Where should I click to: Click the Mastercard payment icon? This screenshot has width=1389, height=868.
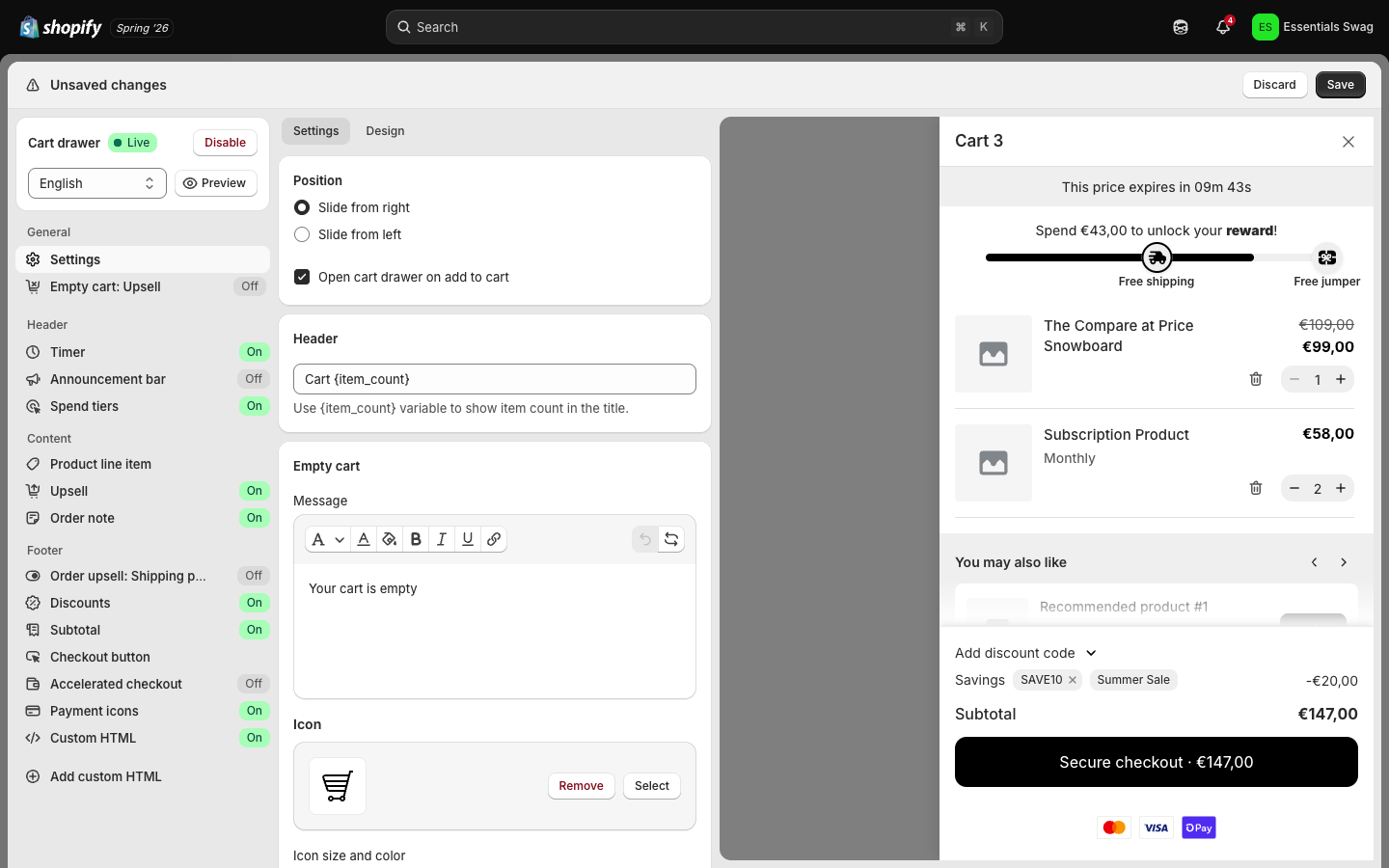tap(1114, 827)
